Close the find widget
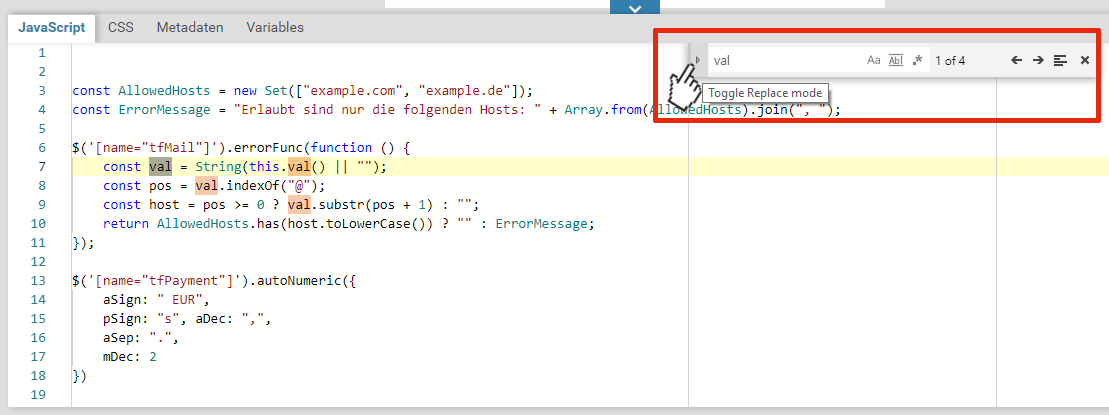1109x415 pixels. coord(1085,61)
